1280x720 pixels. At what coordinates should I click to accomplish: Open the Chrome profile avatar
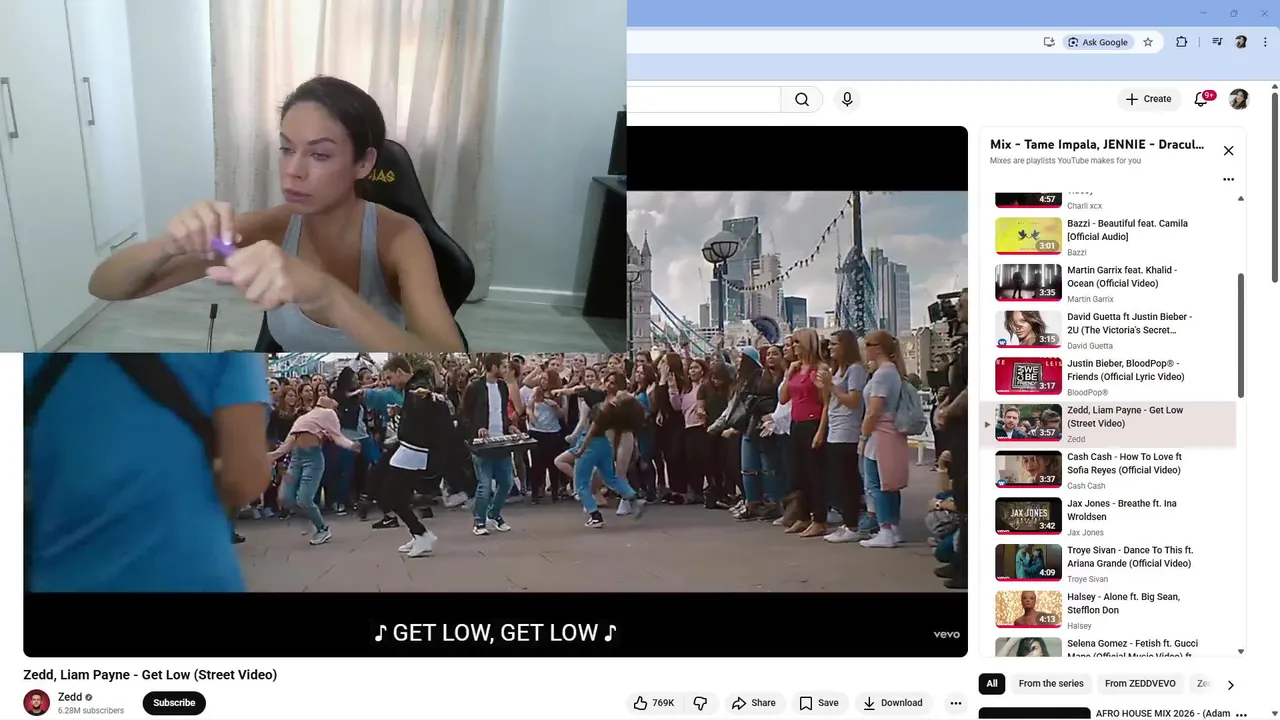pos(1241,42)
